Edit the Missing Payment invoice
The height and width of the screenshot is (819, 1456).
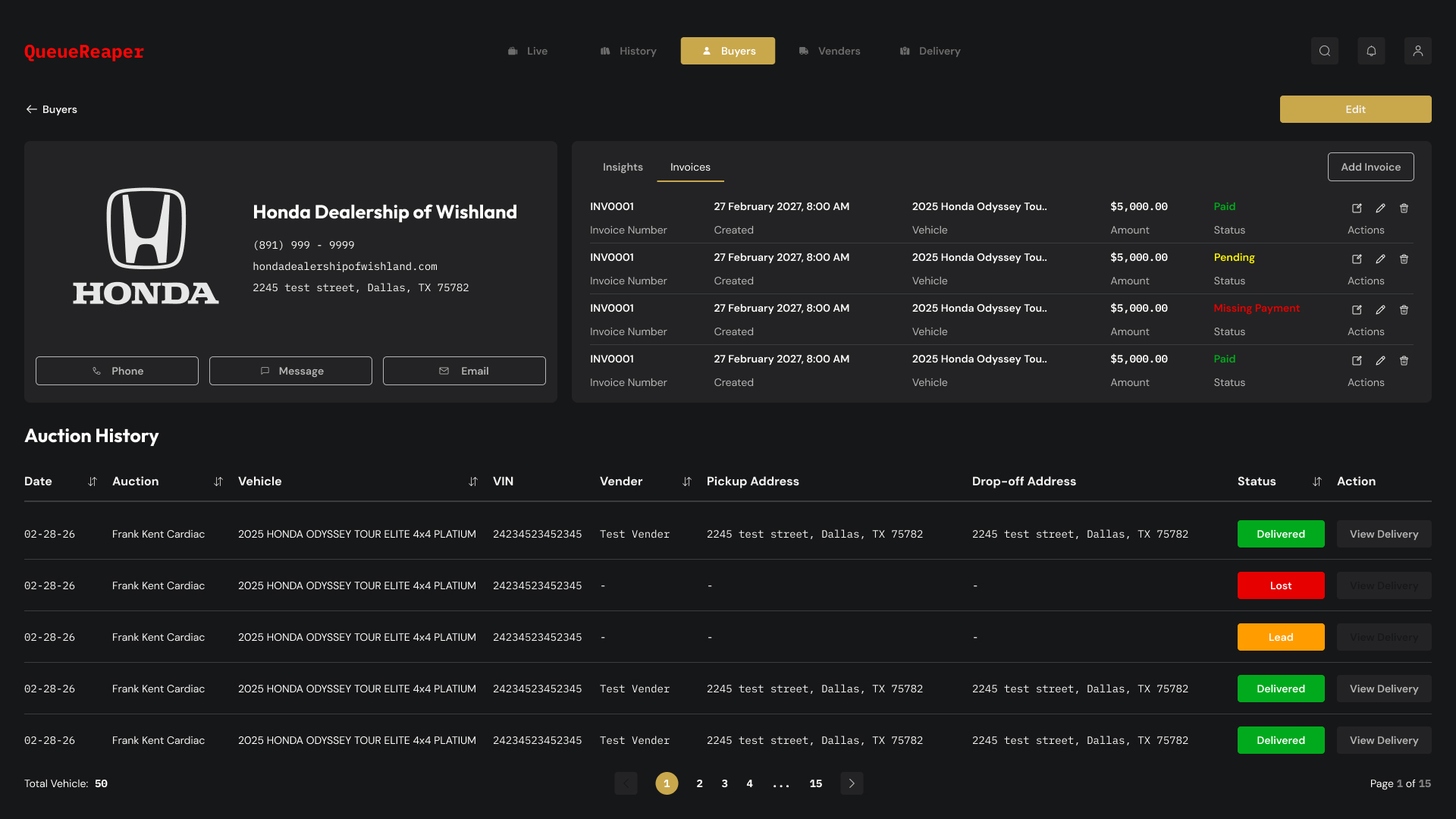coord(1381,309)
